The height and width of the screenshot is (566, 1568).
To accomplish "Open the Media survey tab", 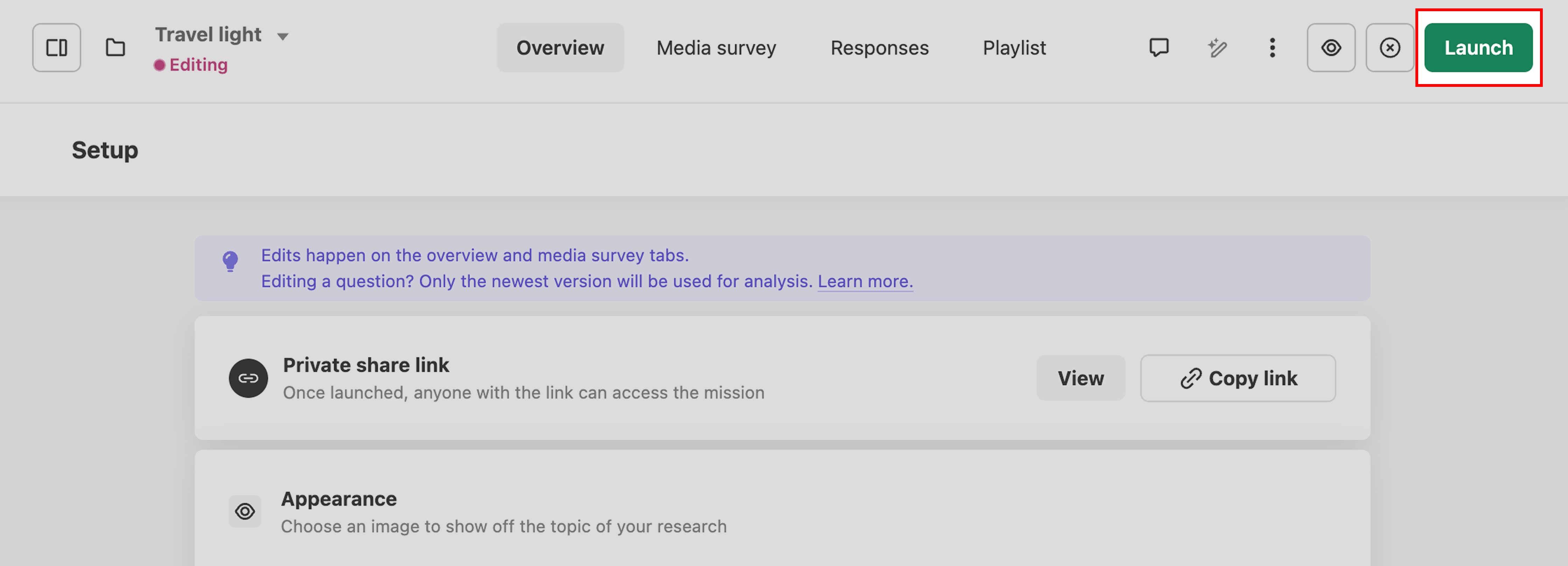I will [x=716, y=48].
